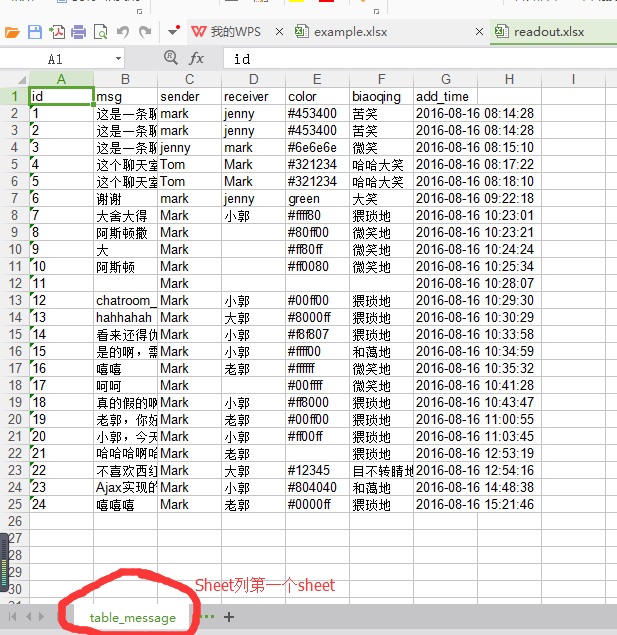The image size is (617, 635).
Task: Close the 我的WPS tab
Action: tap(279, 32)
